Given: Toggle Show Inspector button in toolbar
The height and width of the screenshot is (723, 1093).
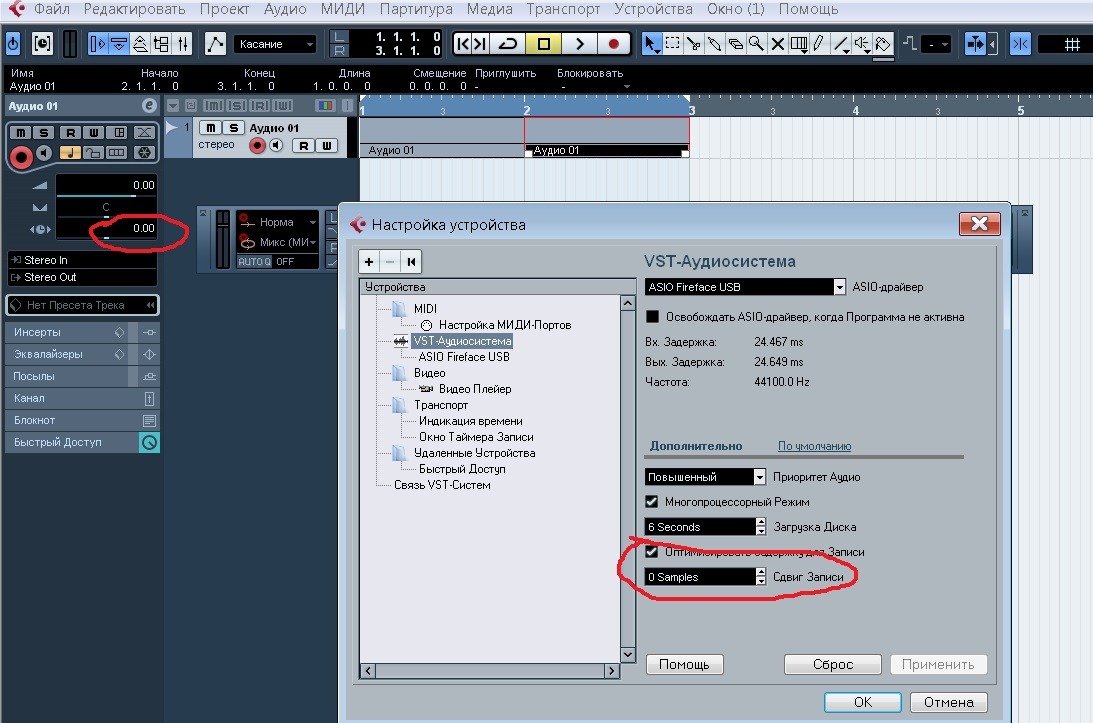Looking at the screenshot, I should click(98, 44).
